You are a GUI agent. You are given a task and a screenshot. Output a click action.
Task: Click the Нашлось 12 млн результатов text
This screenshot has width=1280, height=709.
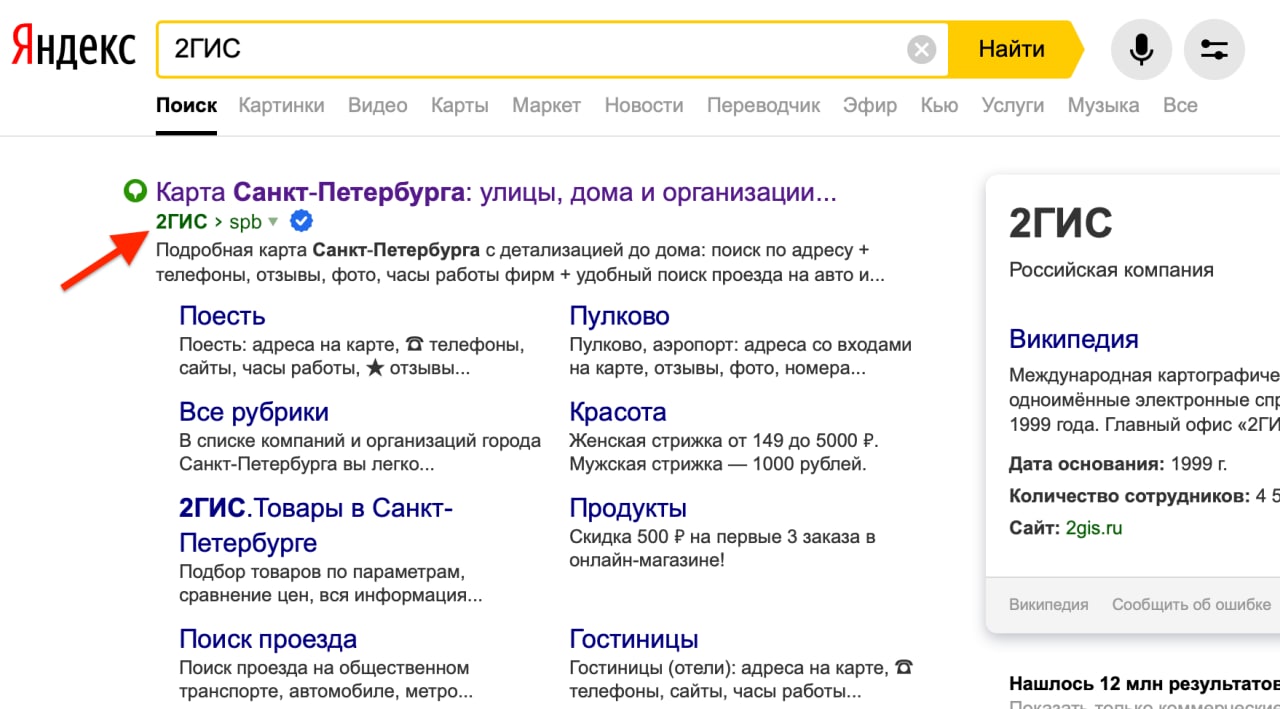click(1144, 684)
